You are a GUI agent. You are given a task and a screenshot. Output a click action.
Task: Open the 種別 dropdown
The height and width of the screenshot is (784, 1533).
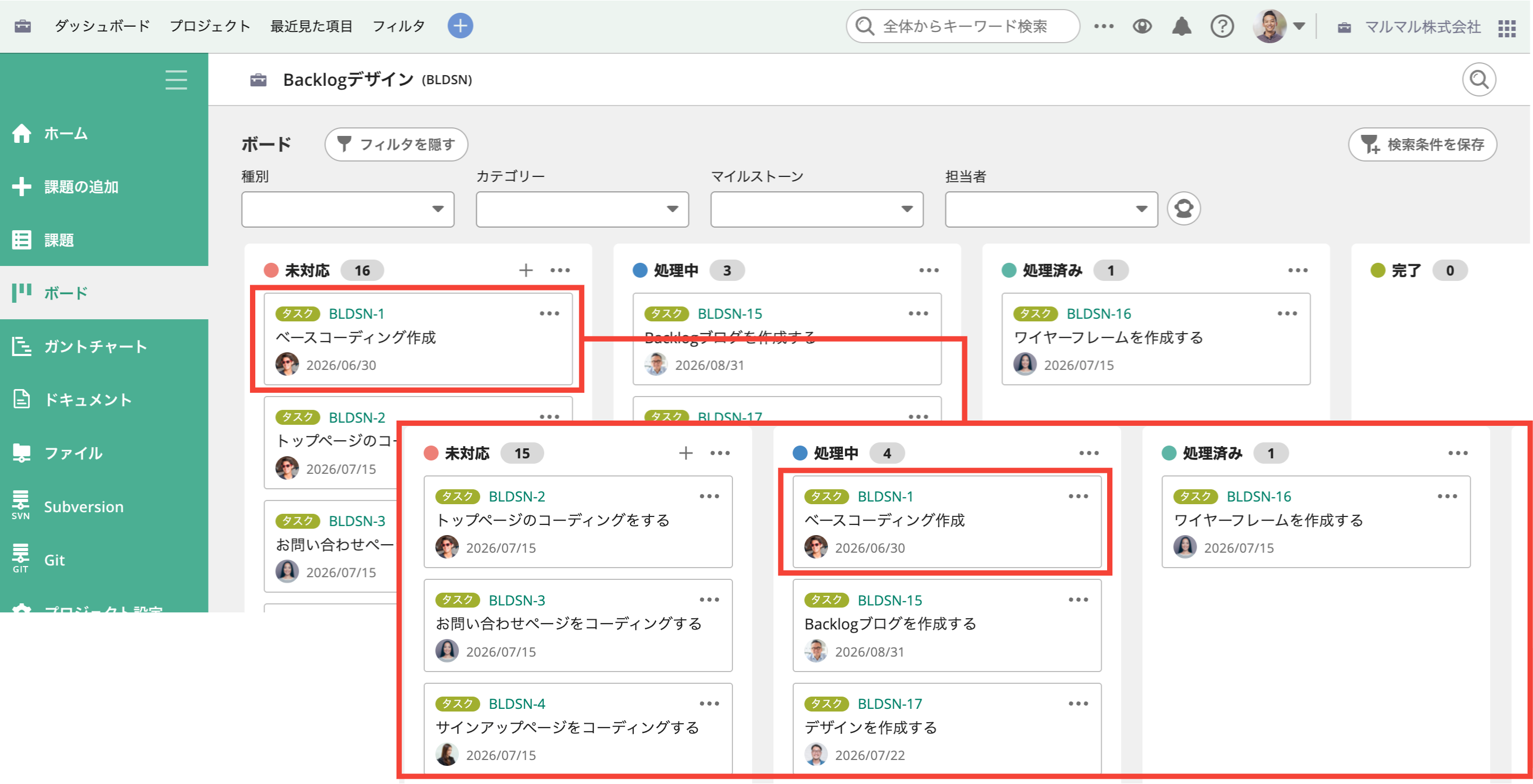click(348, 209)
